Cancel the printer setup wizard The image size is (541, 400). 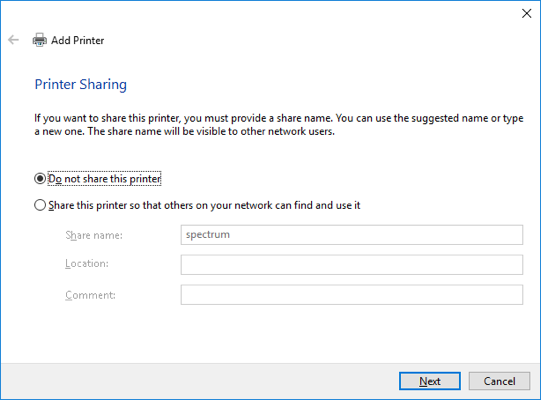coord(499,381)
